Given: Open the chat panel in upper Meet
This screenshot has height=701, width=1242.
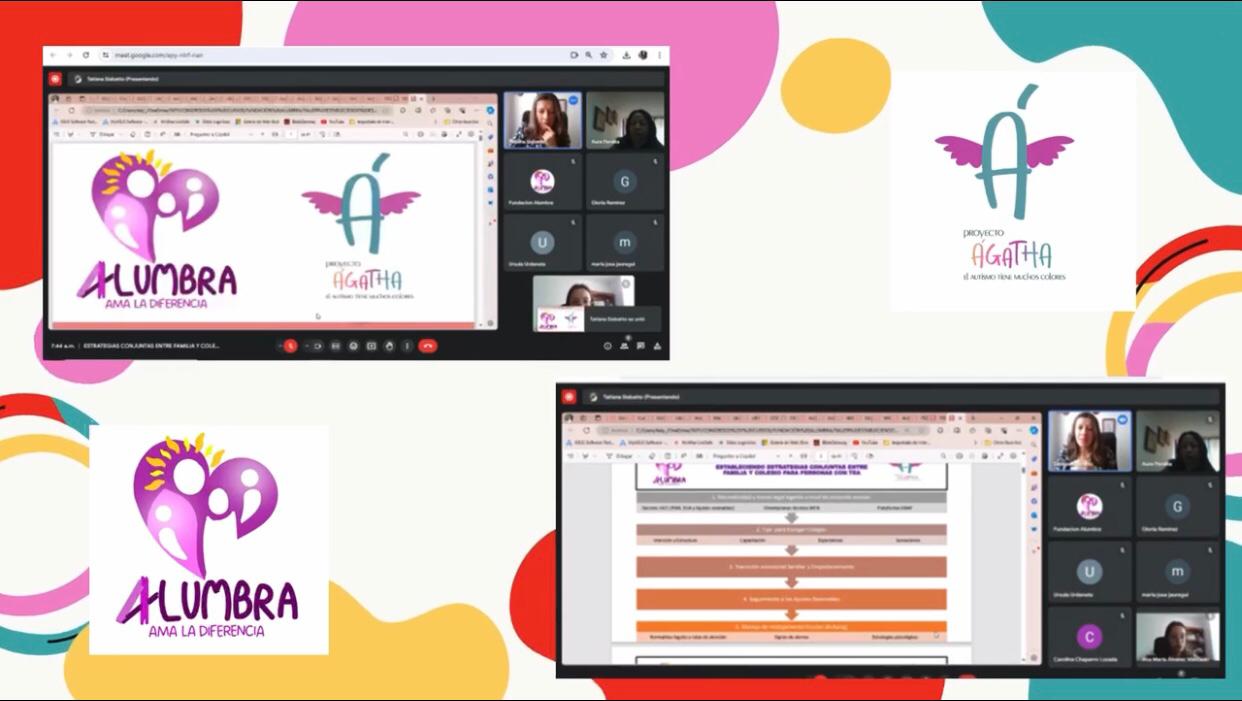Looking at the screenshot, I should [641, 346].
